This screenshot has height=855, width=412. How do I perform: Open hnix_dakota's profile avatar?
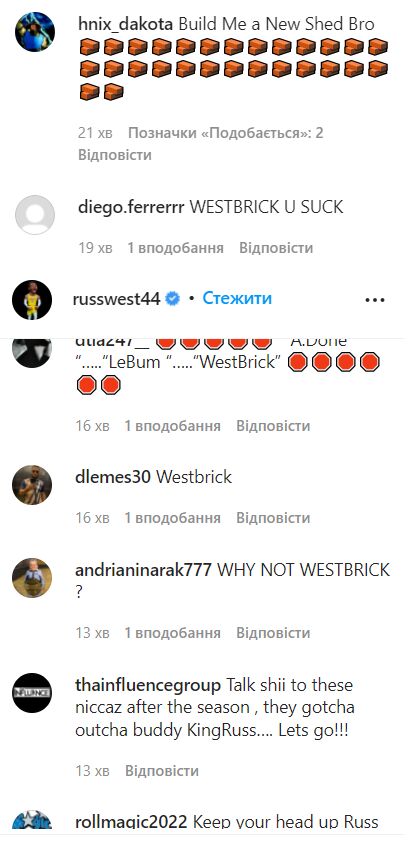[x=35, y=32]
